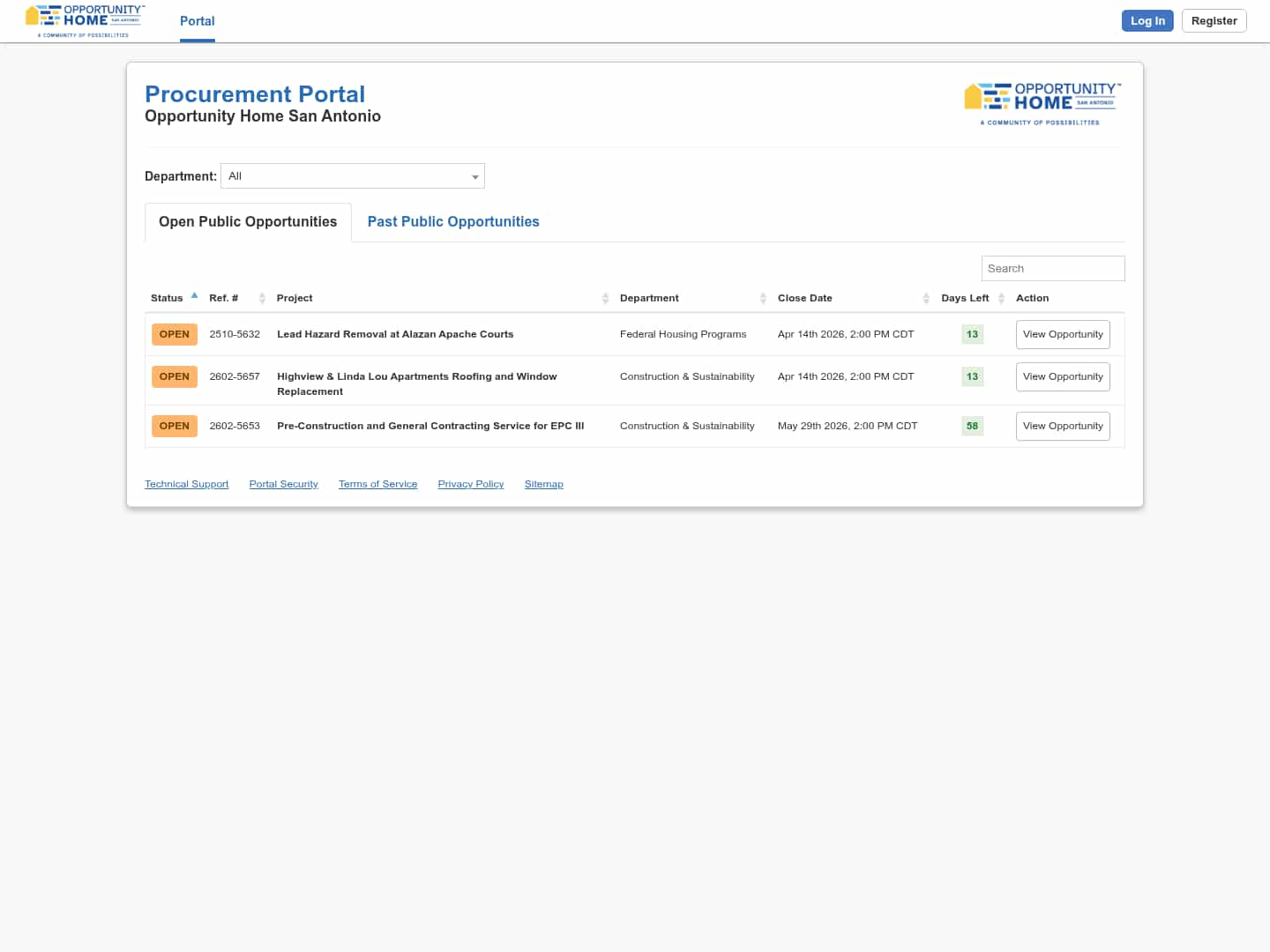Image resolution: width=1270 pixels, height=952 pixels.
Task: View Opportunity for Pre-Construction EPC III project
Action: point(1062,427)
